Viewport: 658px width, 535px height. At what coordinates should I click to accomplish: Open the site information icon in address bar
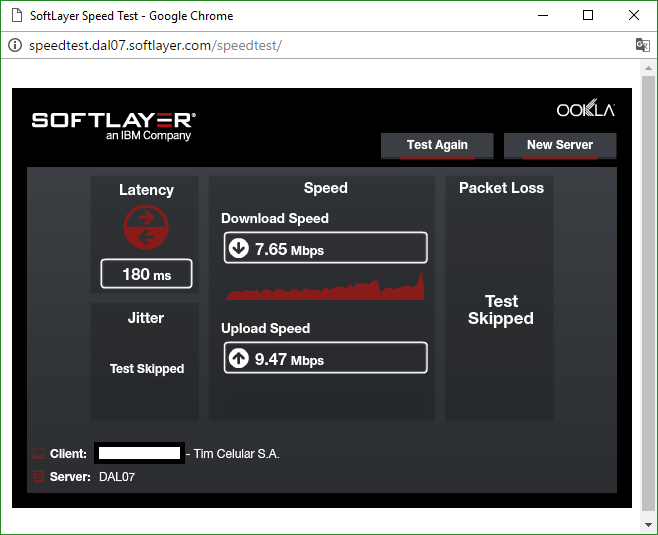pyautogui.click(x=14, y=46)
